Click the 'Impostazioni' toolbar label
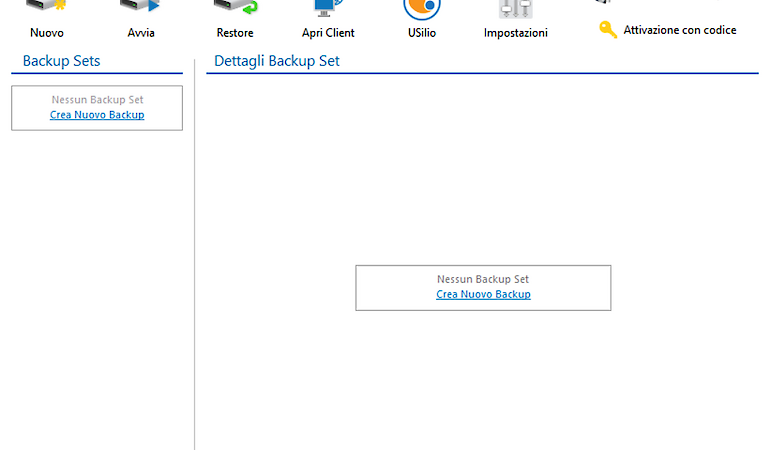Viewport: 770px width, 450px height. (x=515, y=33)
